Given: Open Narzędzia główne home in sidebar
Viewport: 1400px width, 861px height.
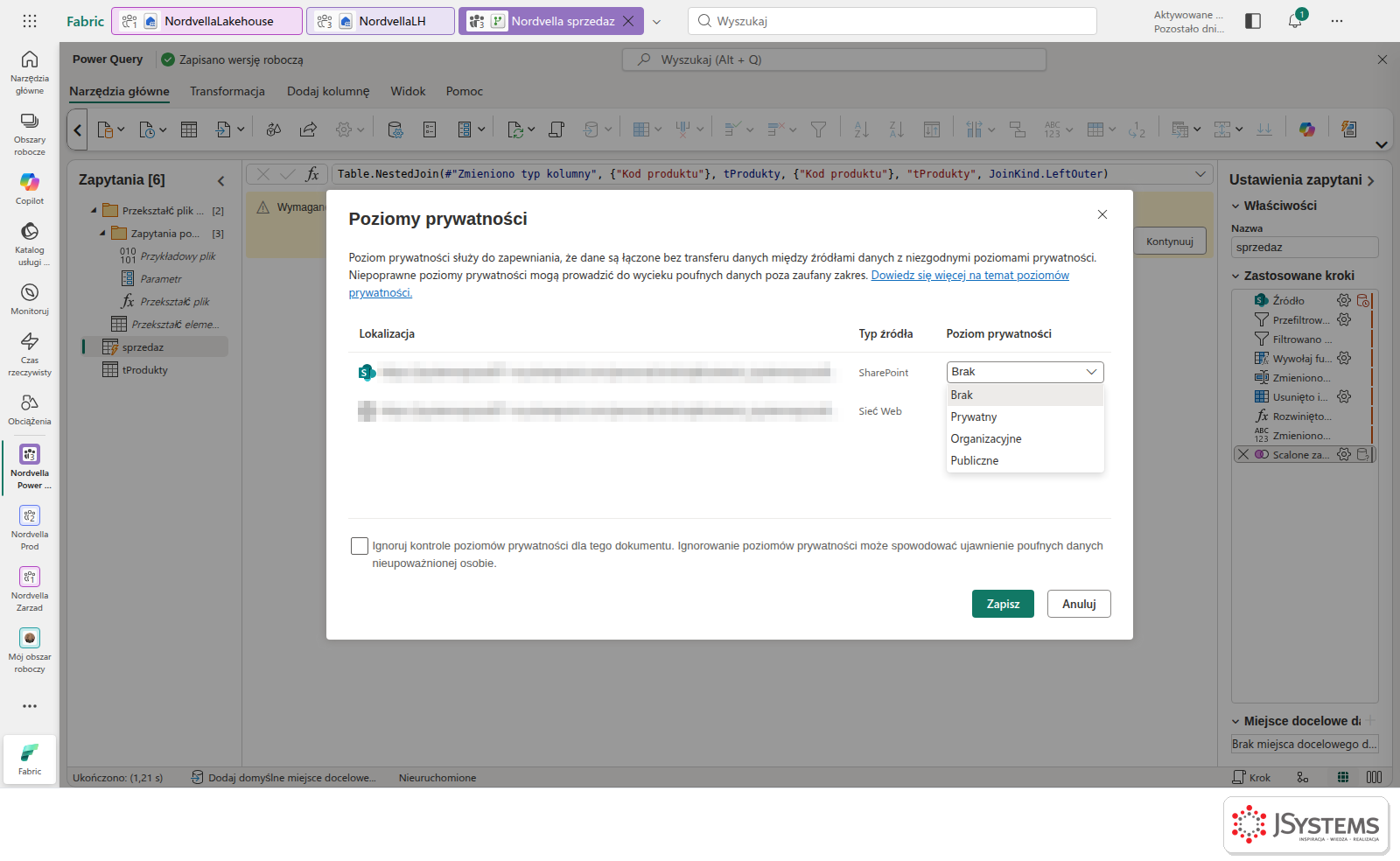Looking at the screenshot, I should [30, 72].
